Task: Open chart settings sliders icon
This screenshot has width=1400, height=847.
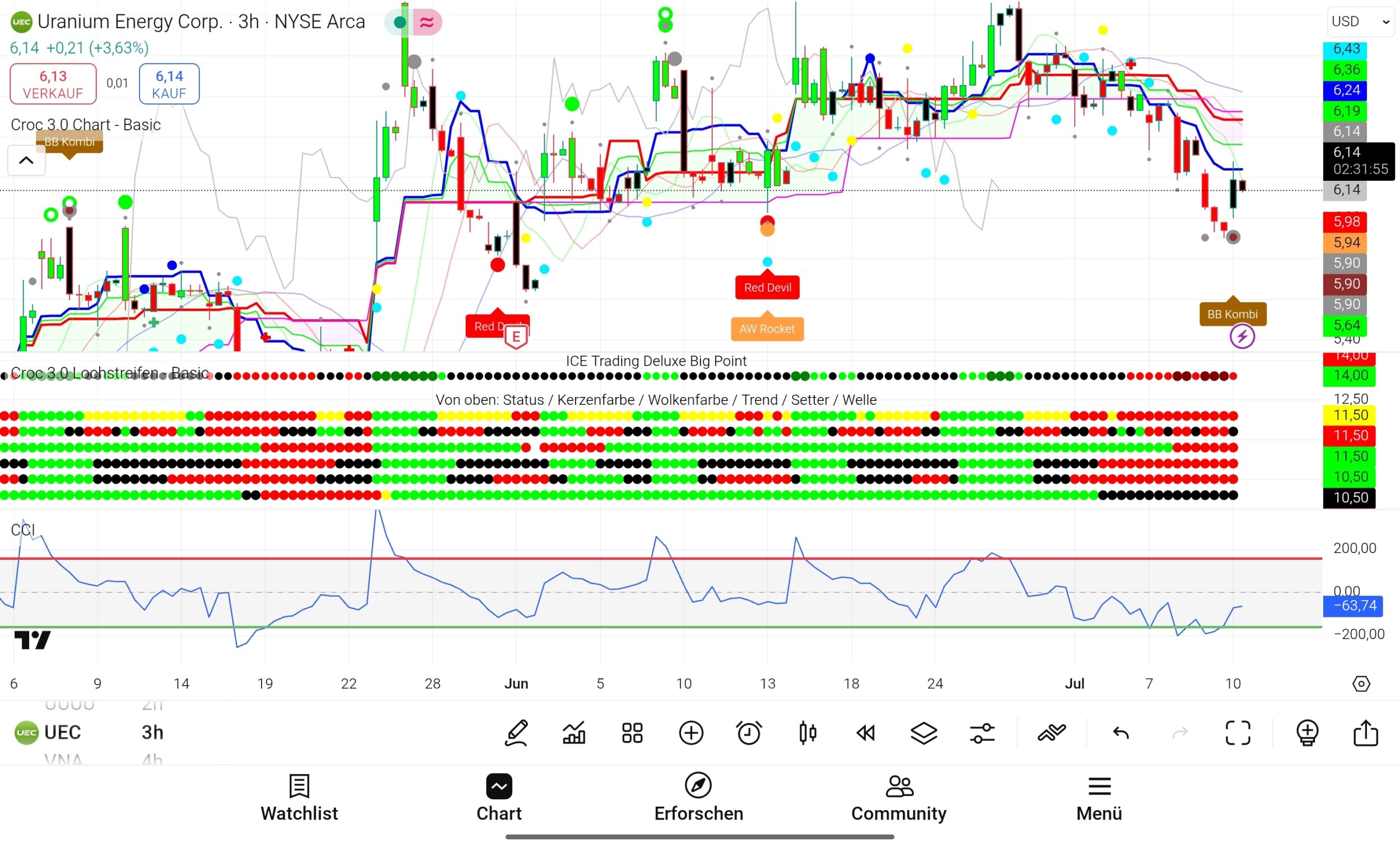Action: [982, 733]
